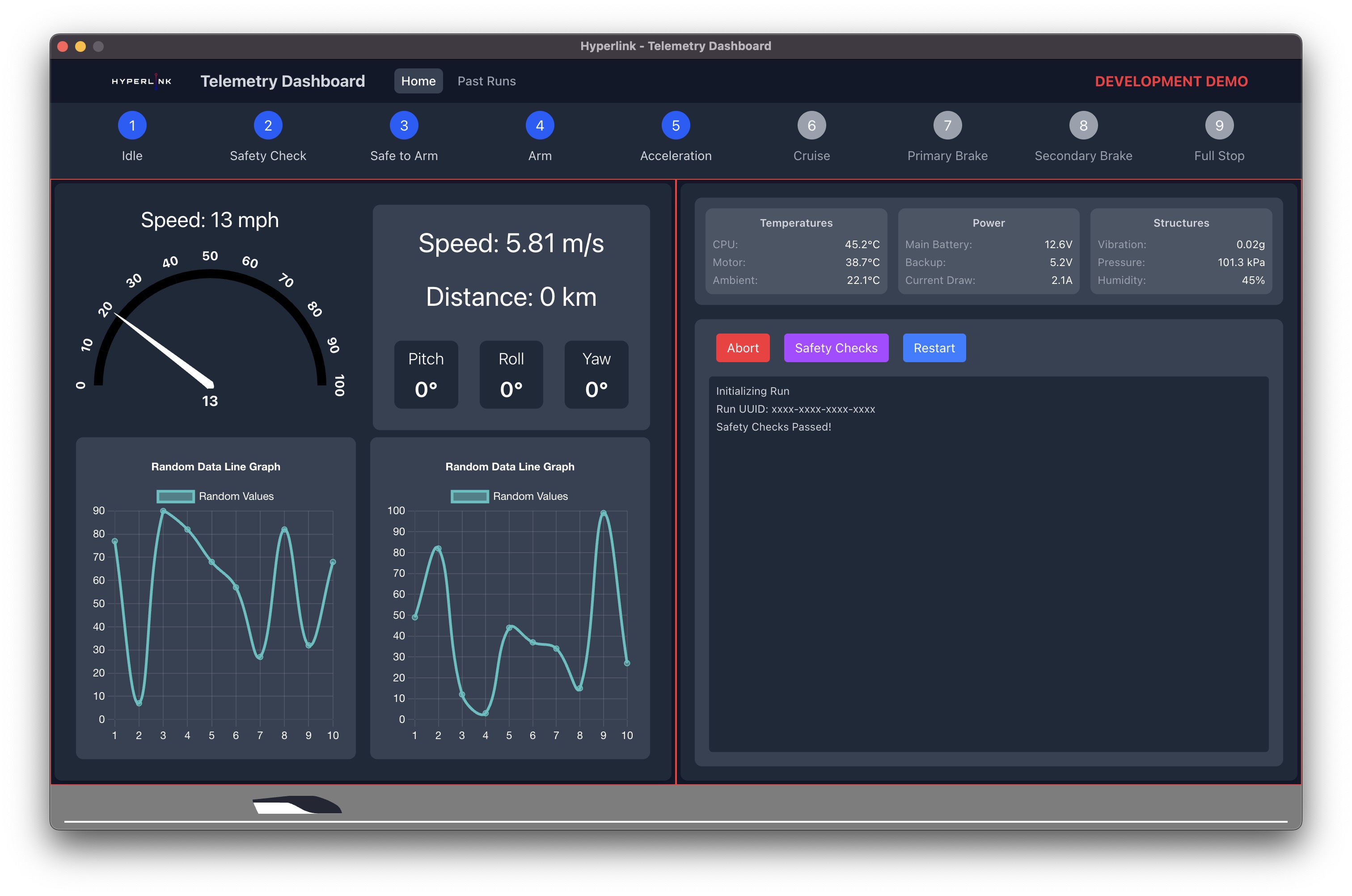Image resolution: width=1352 pixels, height=896 pixels.
Task: Open the Home tab
Action: coord(418,81)
